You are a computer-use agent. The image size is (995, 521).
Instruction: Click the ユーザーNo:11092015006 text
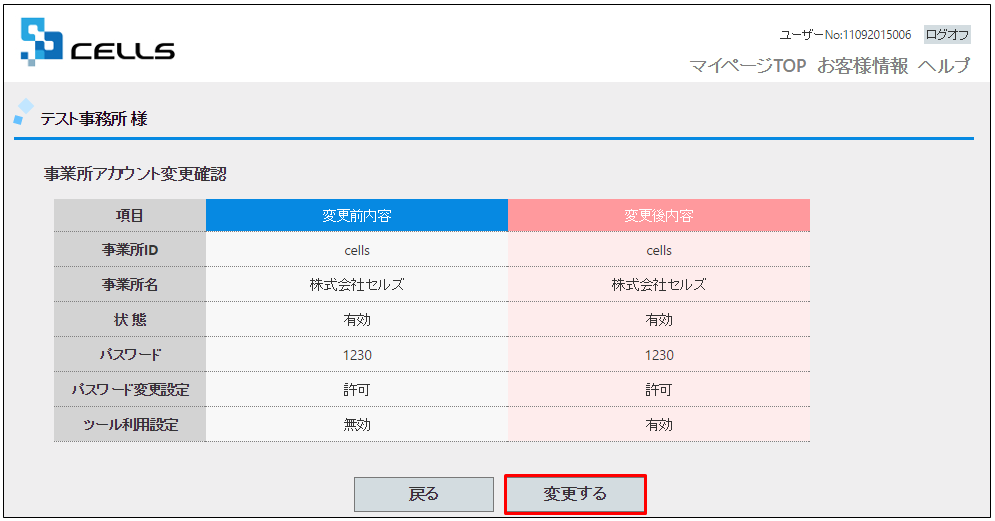tap(845, 35)
